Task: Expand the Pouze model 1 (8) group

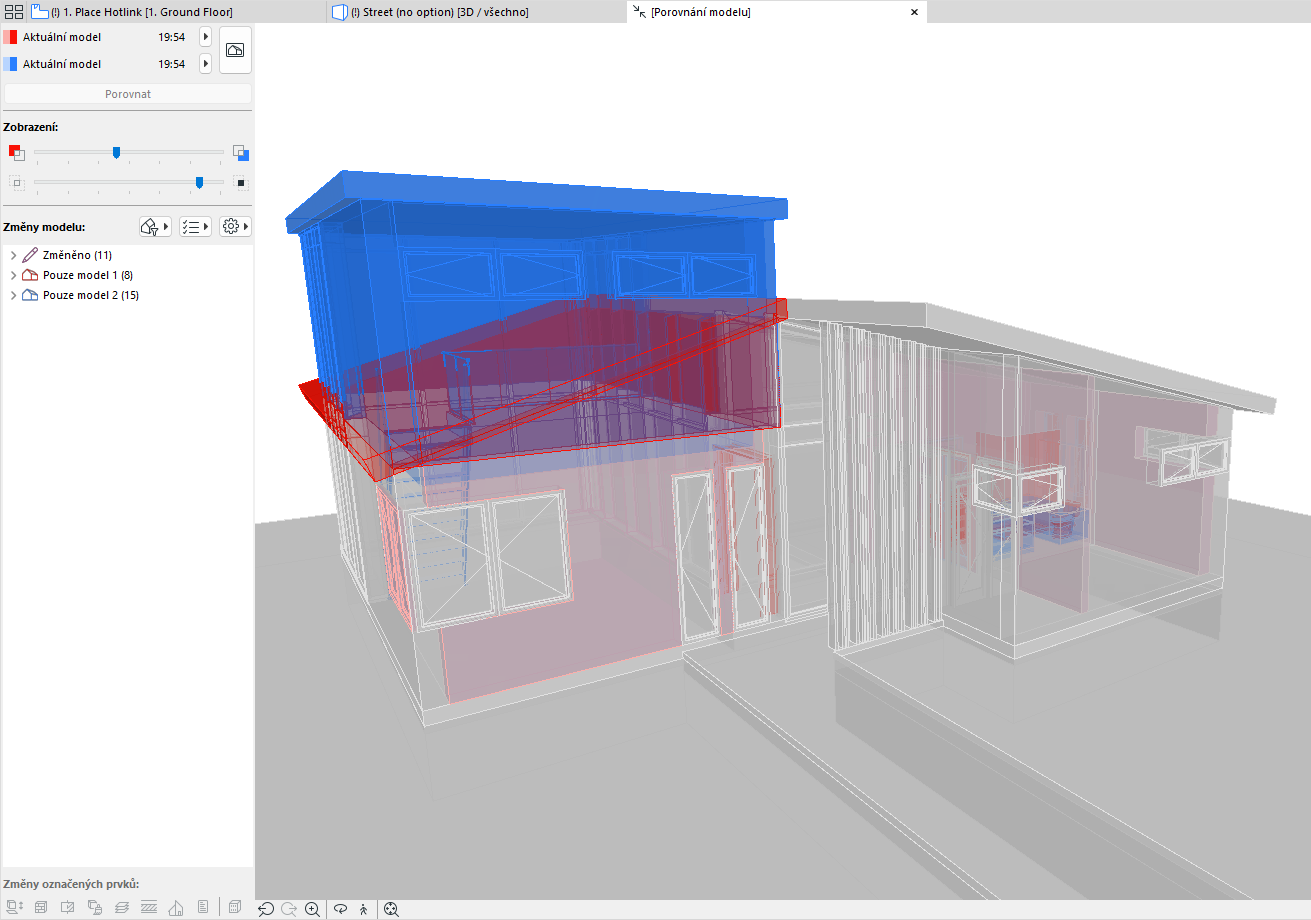Action: pos(13,275)
